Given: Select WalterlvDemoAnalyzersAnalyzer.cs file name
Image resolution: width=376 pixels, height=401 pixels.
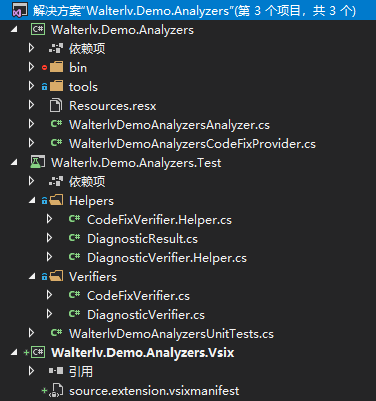Looking at the screenshot, I should pos(169,125).
